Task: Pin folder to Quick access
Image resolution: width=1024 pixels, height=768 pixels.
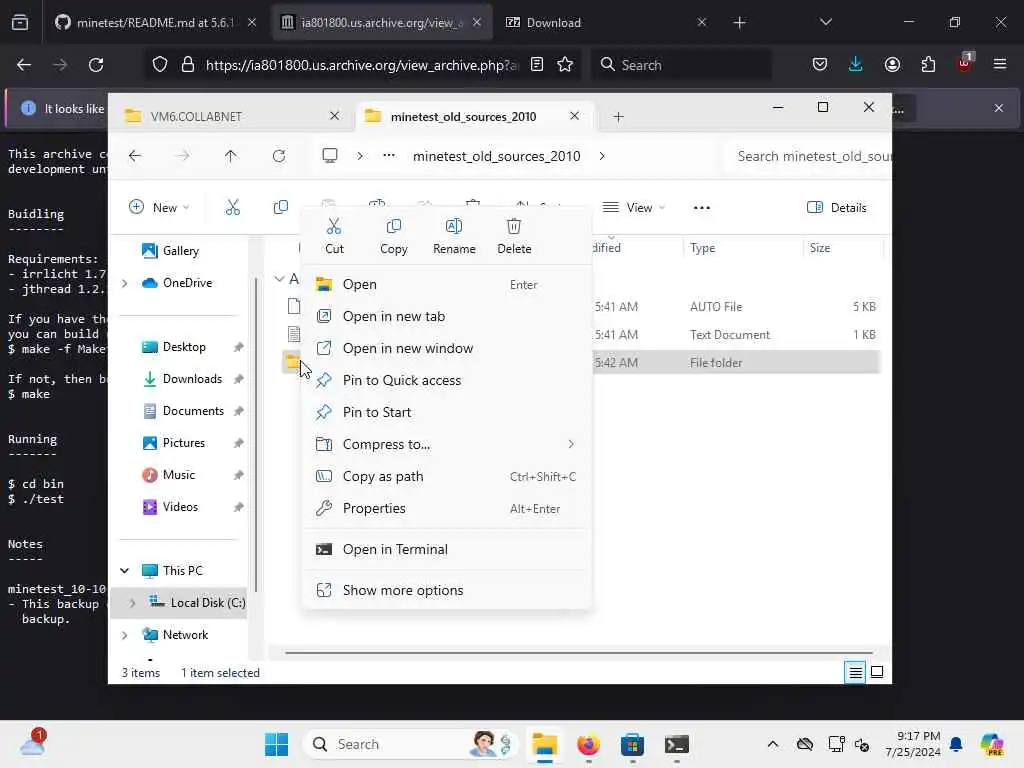Action: (447, 380)
